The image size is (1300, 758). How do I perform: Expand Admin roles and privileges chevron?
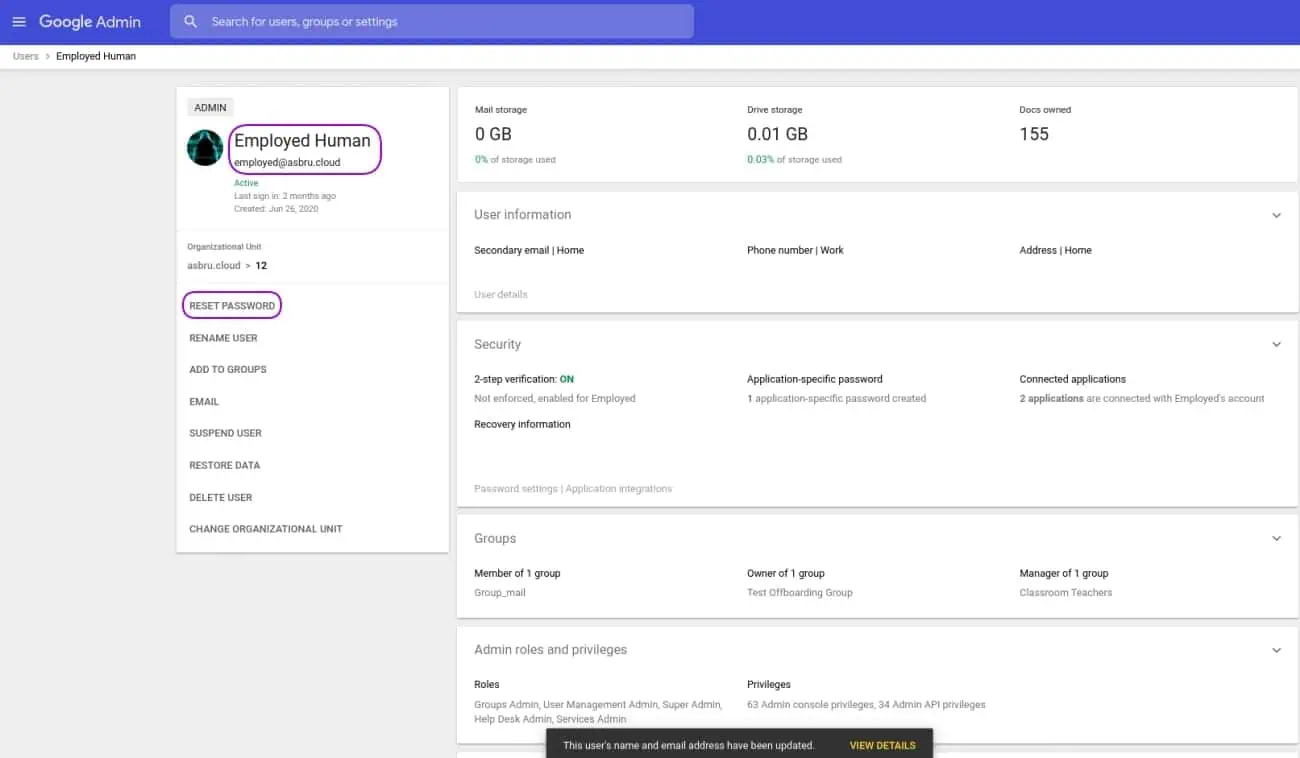click(1276, 650)
